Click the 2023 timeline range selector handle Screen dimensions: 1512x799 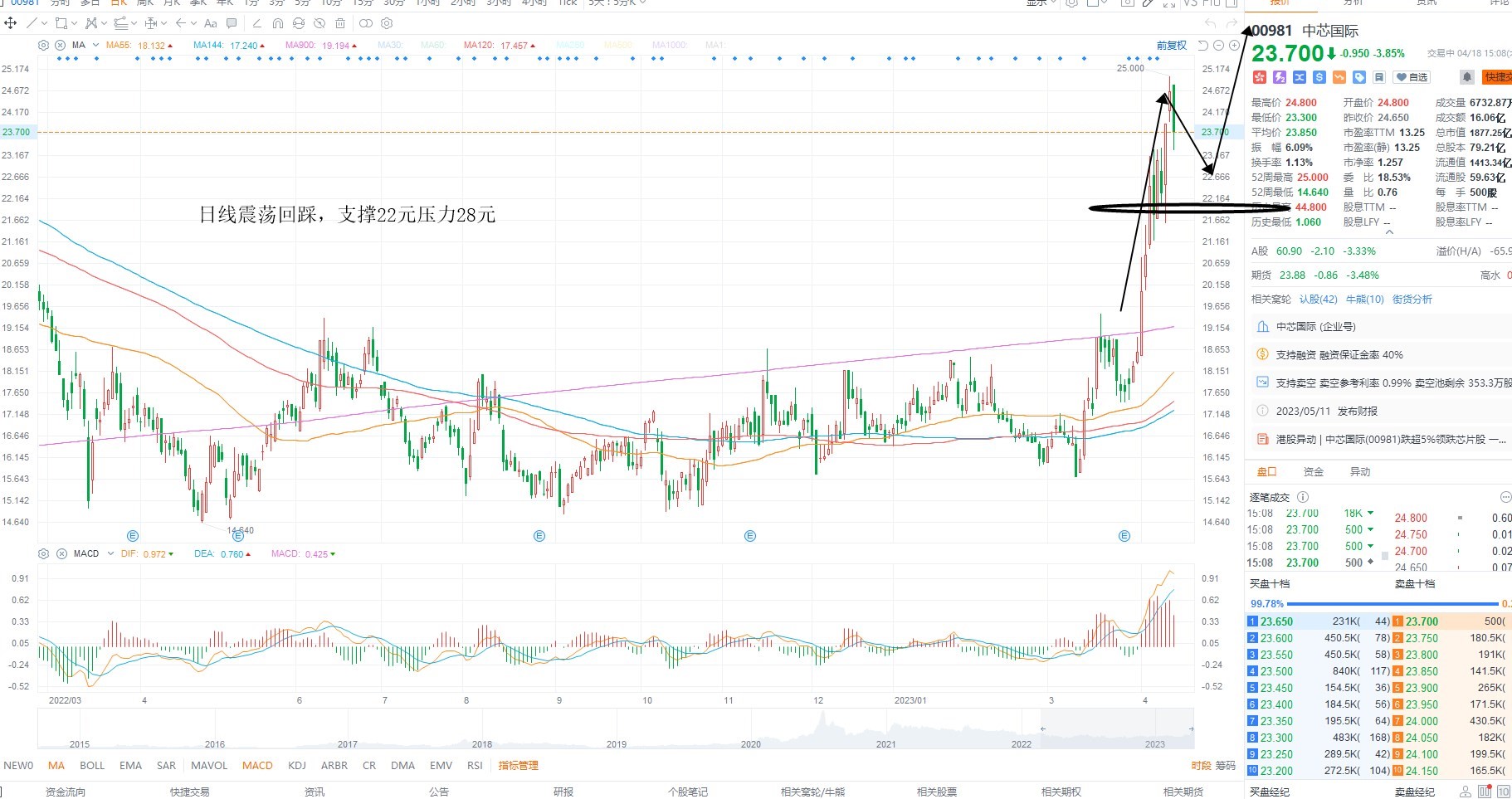tap(1191, 728)
